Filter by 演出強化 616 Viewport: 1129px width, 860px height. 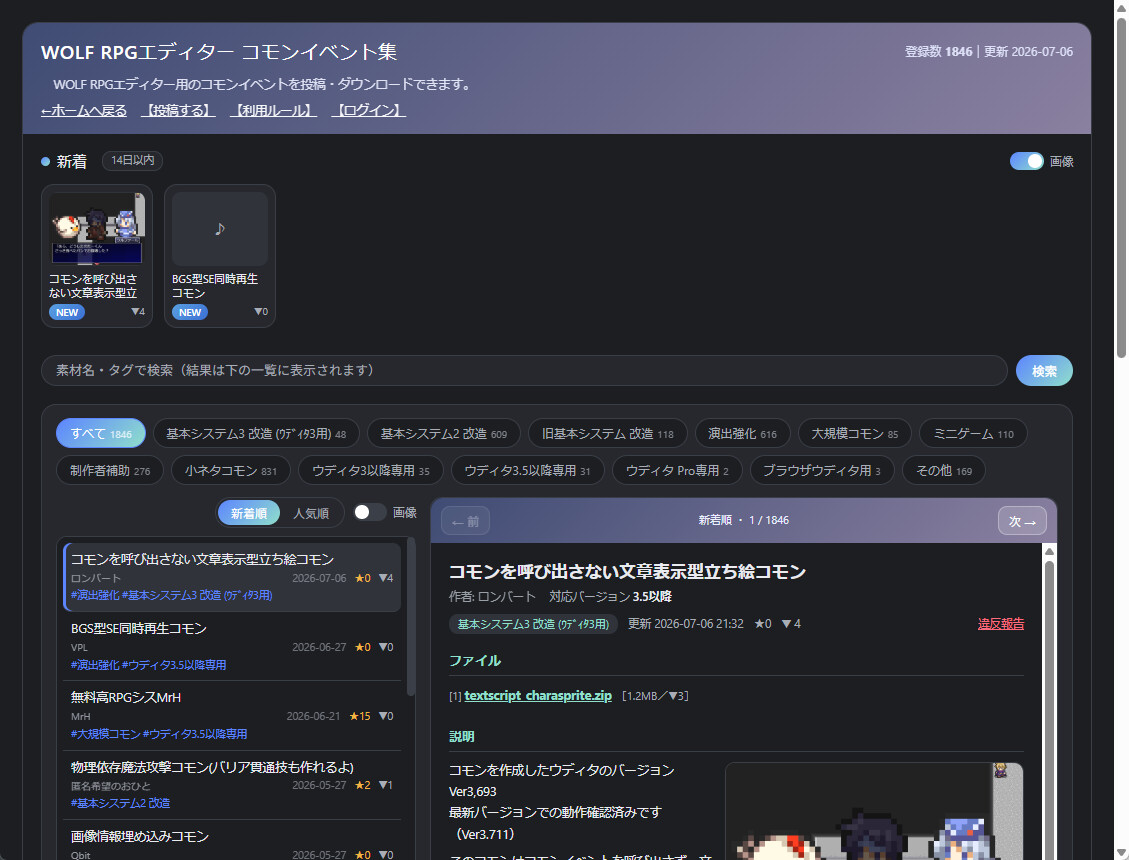(742, 434)
